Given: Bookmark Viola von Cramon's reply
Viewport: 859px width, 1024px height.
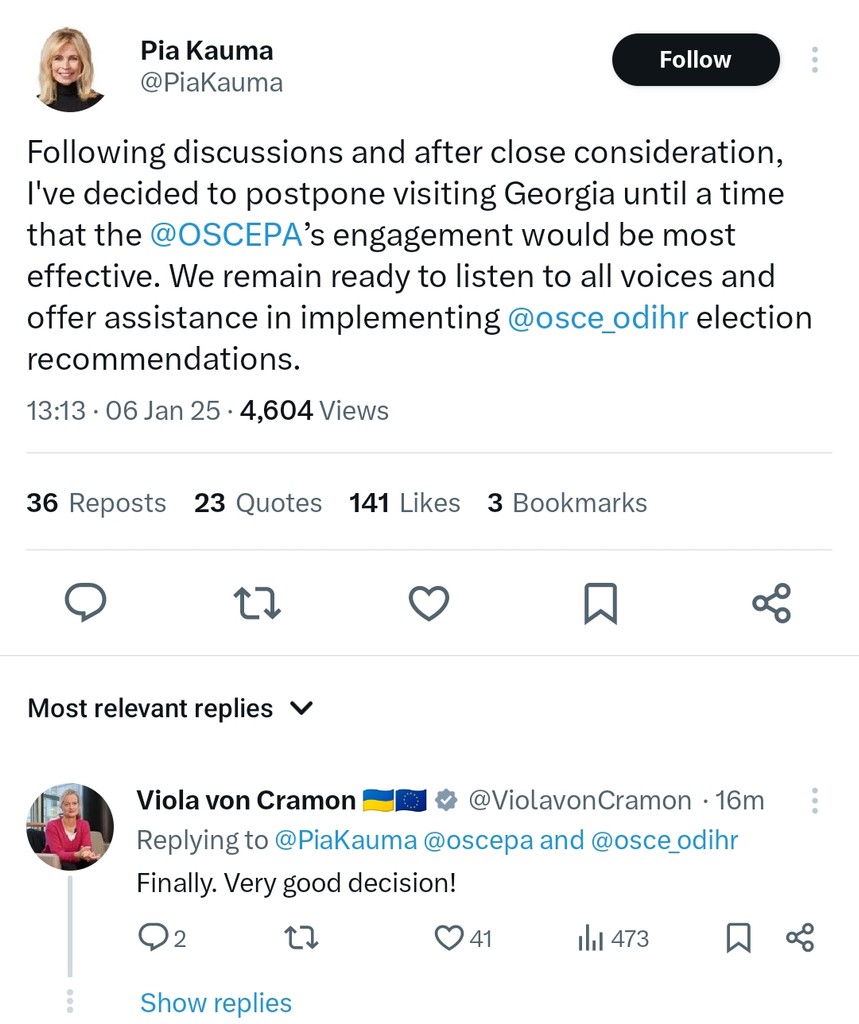Looking at the screenshot, I should coord(737,938).
